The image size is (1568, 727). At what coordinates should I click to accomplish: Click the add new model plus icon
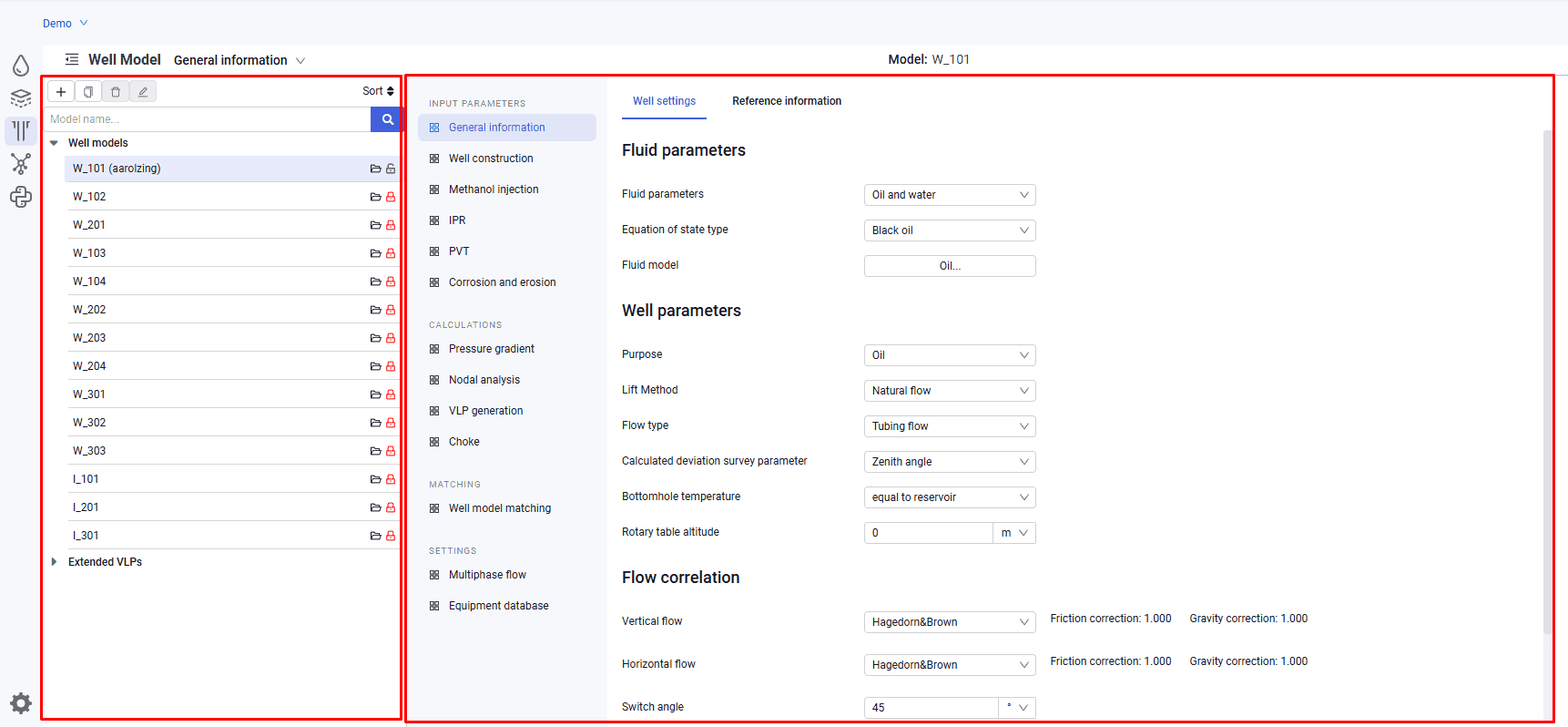pos(61,92)
